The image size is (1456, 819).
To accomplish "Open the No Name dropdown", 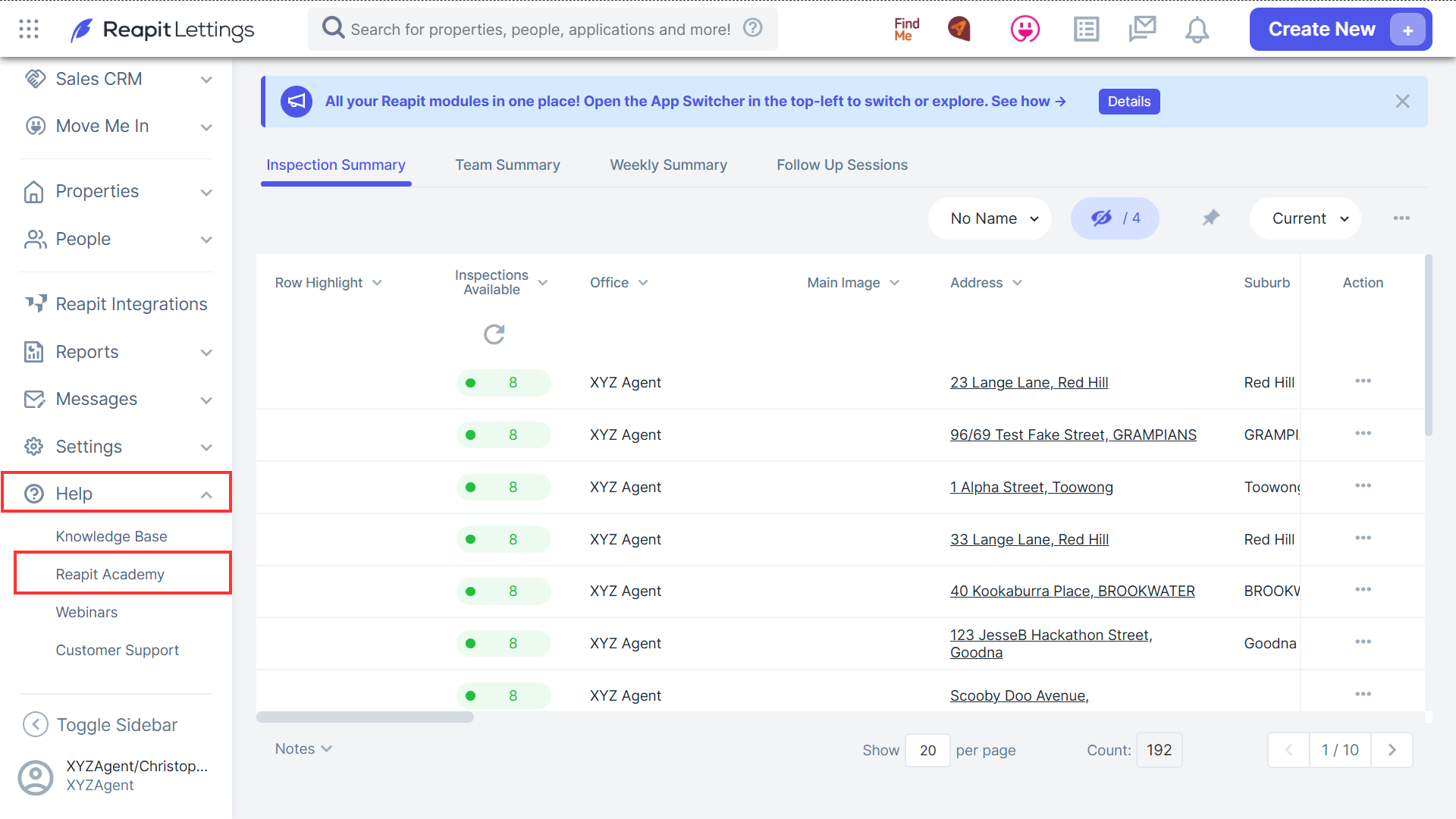I will 990,218.
